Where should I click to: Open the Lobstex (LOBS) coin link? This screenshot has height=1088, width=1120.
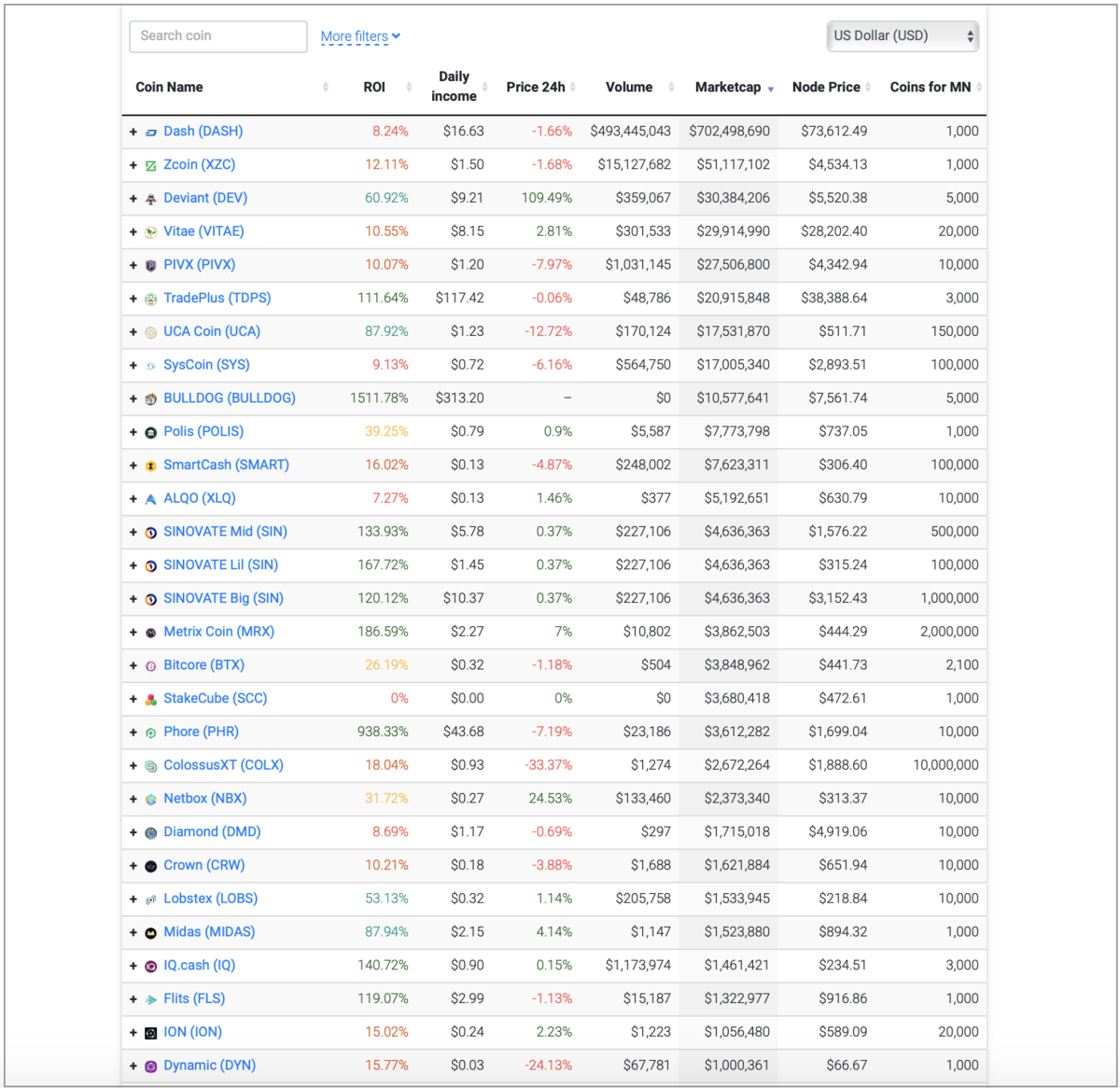coord(210,899)
